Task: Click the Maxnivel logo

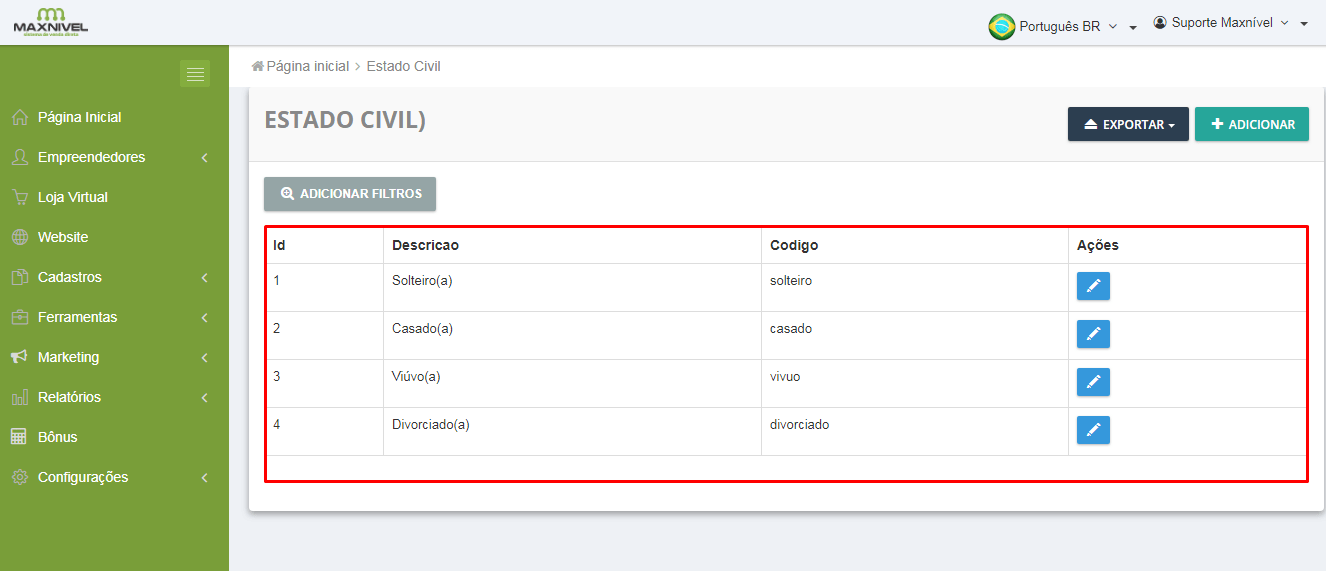Action: click(50, 22)
